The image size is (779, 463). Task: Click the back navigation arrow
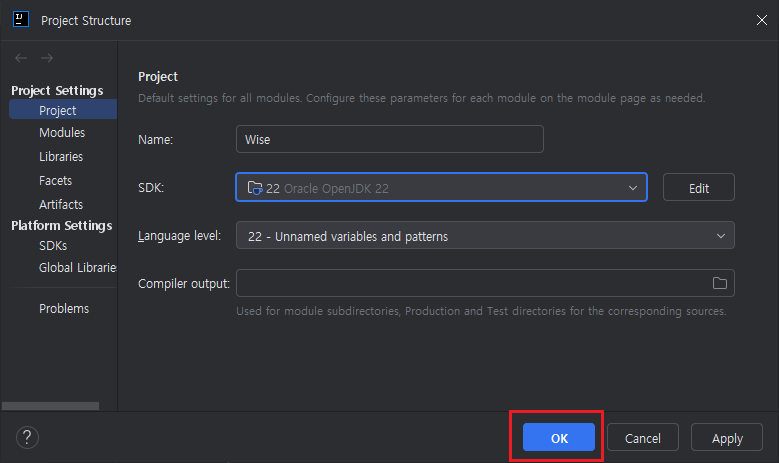(x=21, y=58)
